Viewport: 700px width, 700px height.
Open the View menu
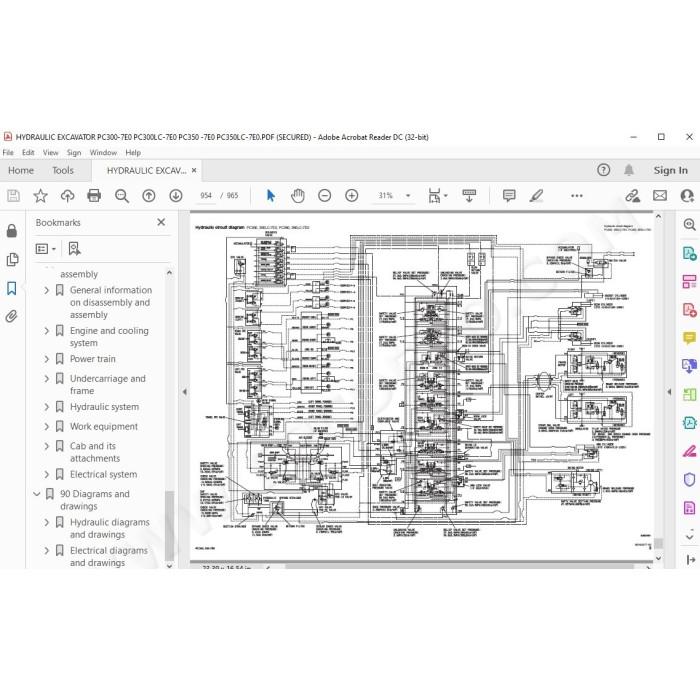coord(50,153)
